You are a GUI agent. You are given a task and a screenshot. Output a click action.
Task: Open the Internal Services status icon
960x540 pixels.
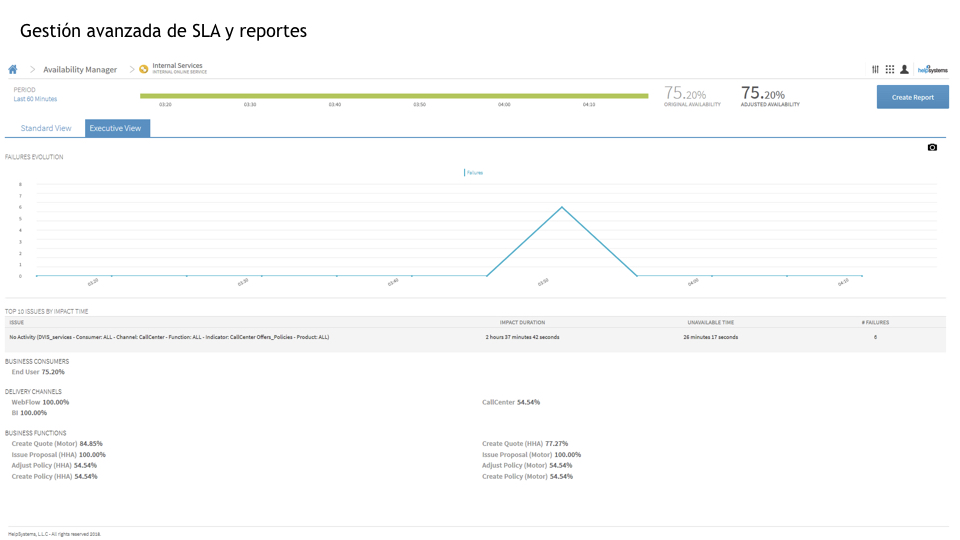coord(143,69)
